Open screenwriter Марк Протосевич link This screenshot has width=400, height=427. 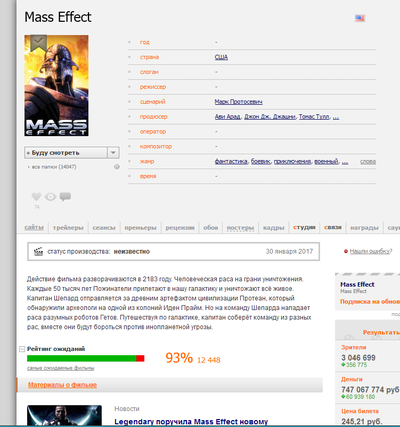(238, 102)
